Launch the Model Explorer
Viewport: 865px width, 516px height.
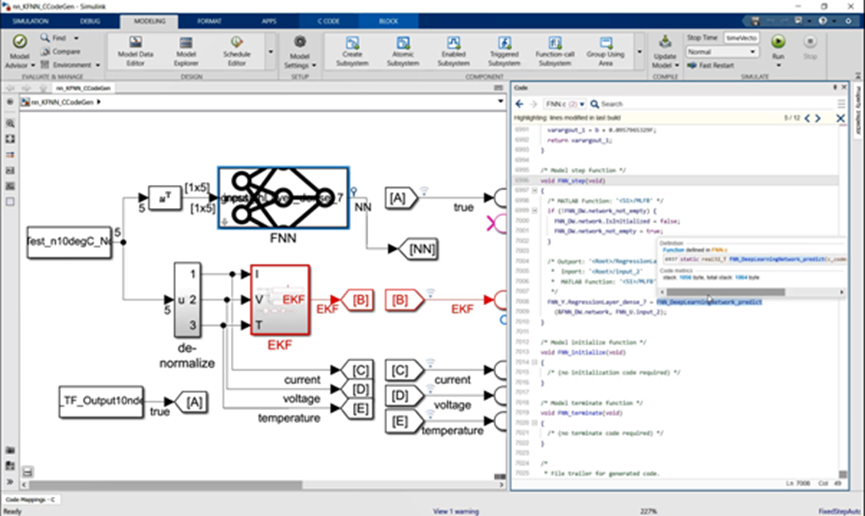click(x=186, y=51)
